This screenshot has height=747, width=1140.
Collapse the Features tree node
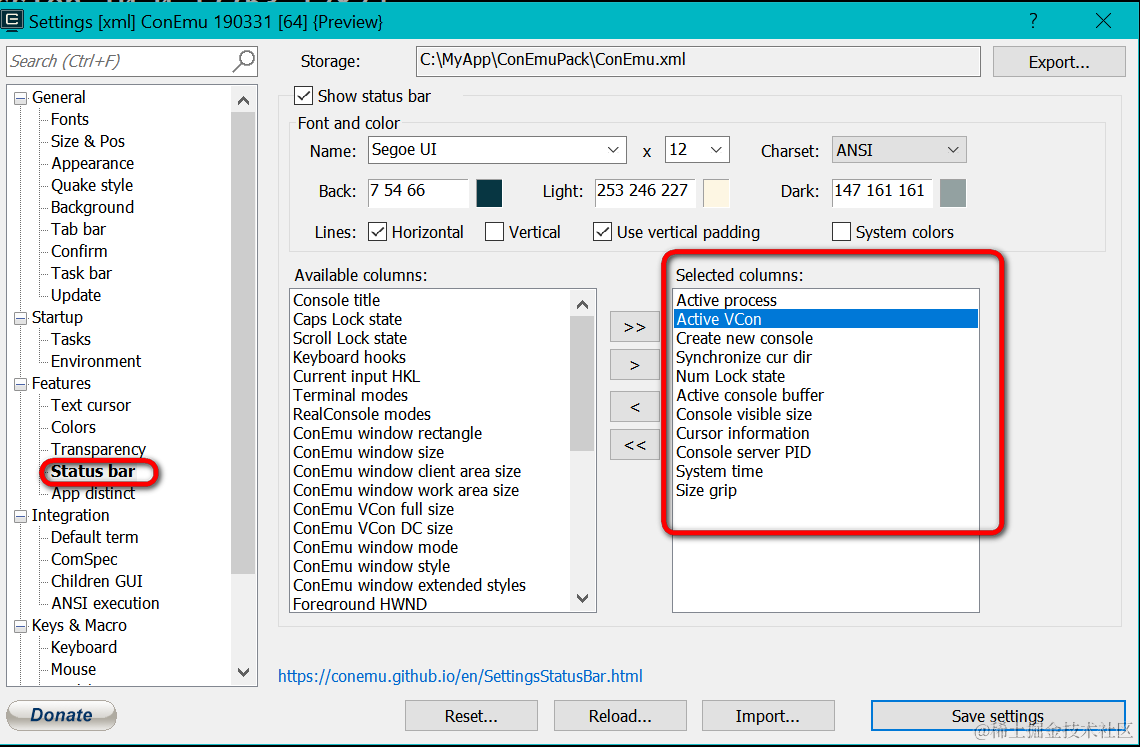20,383
